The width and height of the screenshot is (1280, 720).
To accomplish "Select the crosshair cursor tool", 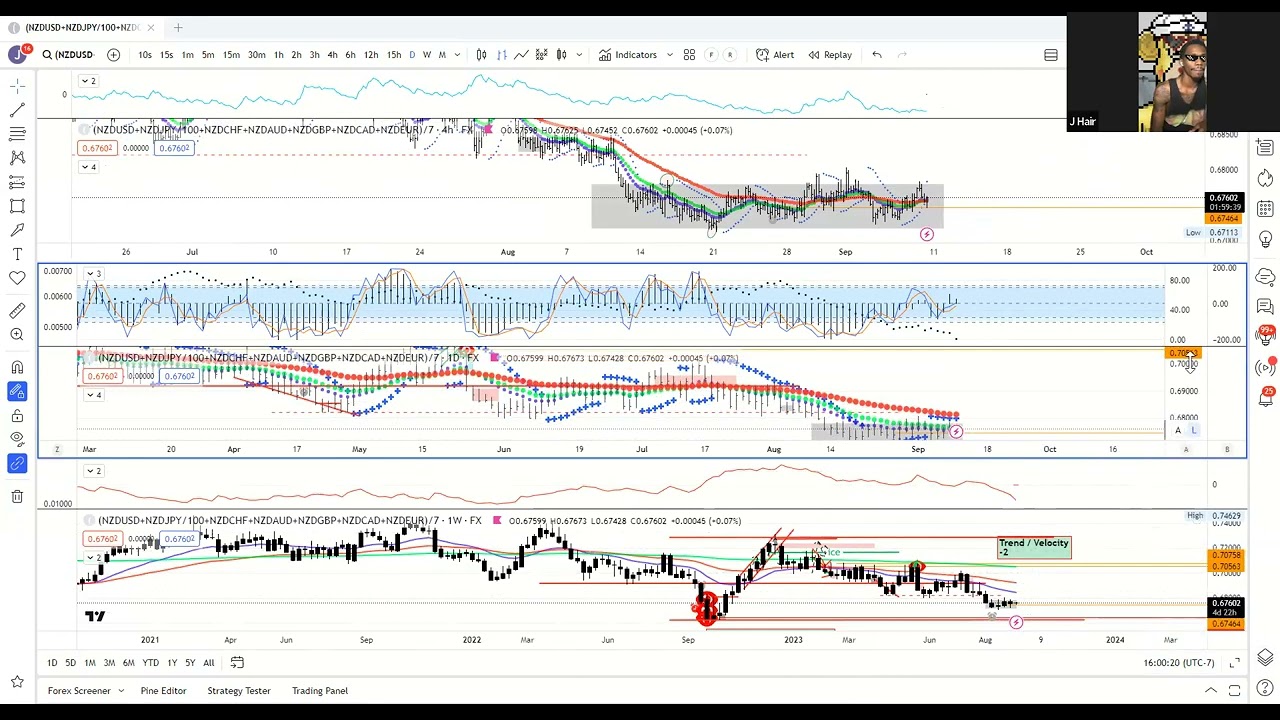I will pyautogui.click(x=17, y=87).
